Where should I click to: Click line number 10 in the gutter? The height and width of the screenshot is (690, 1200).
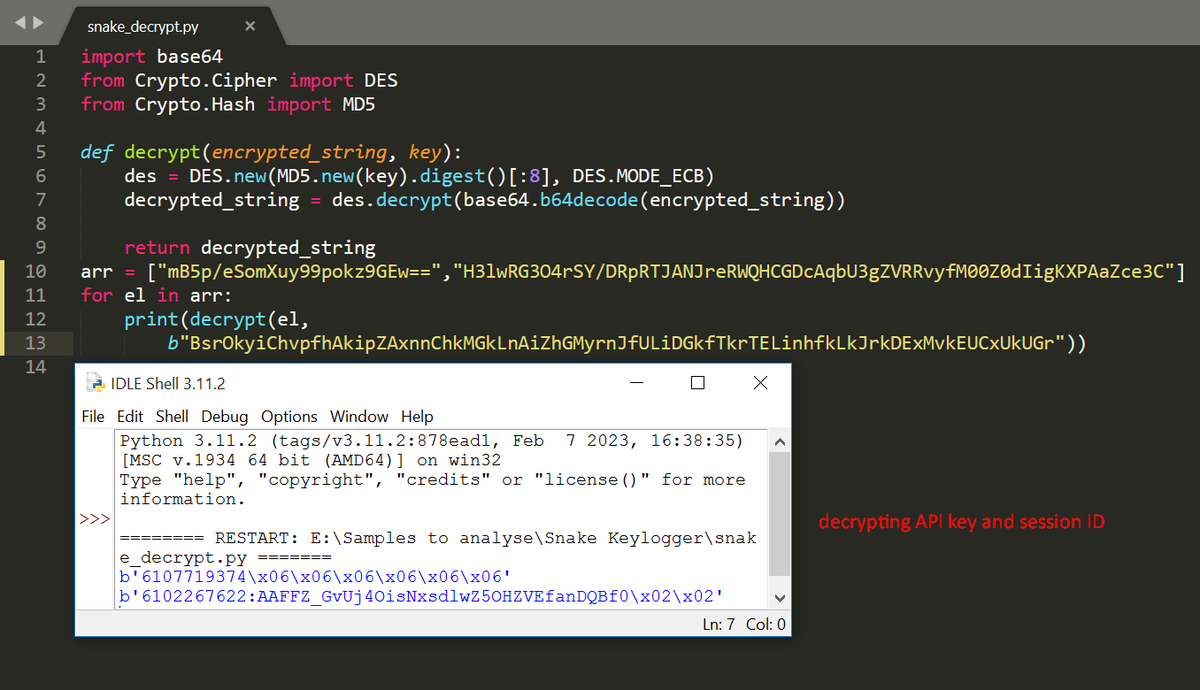(35, 272)
